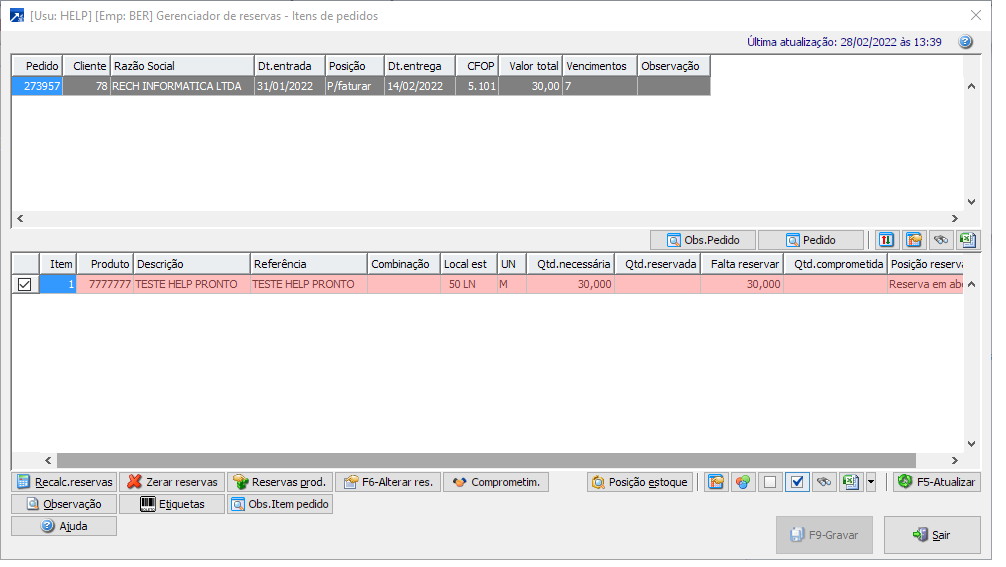Open the Comprometim. button
The height and width of the screenshot is (567, 1006).
[x=496, y=482]
